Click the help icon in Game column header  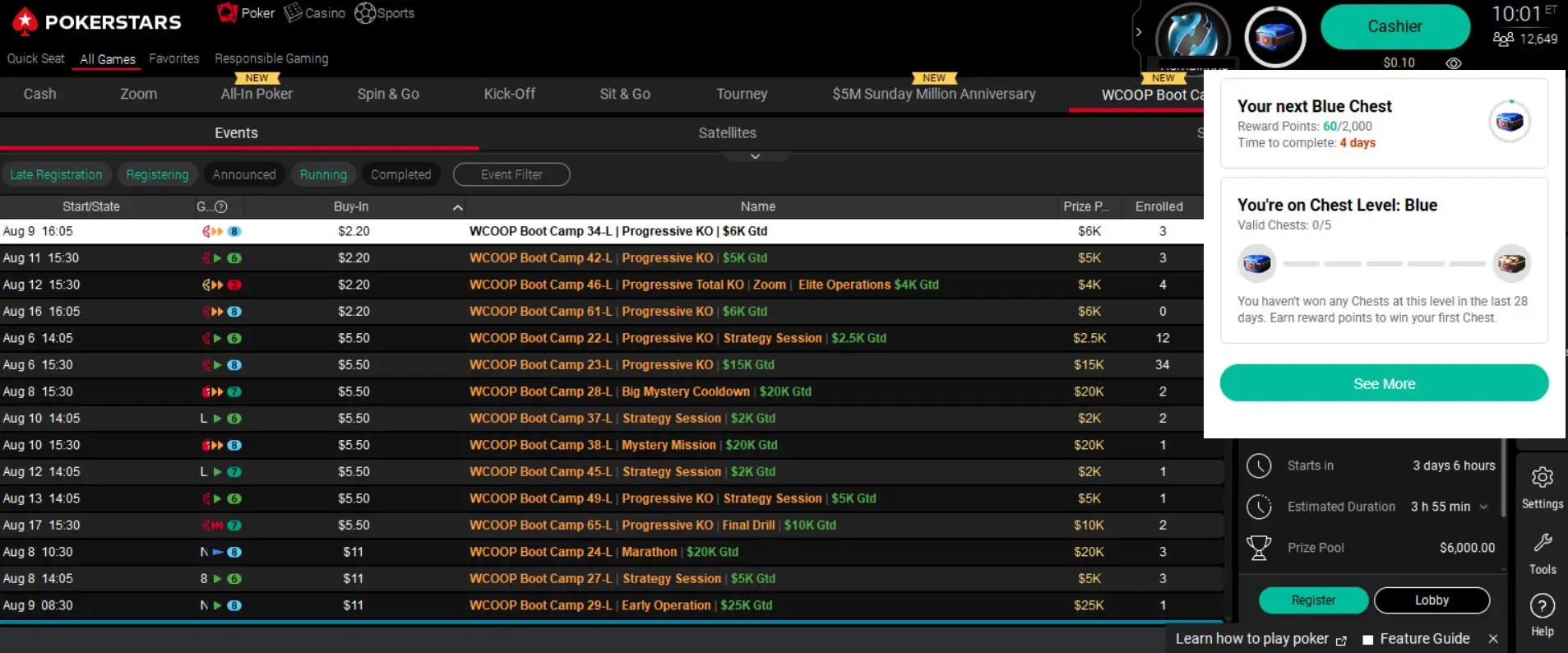coord(221,207)
